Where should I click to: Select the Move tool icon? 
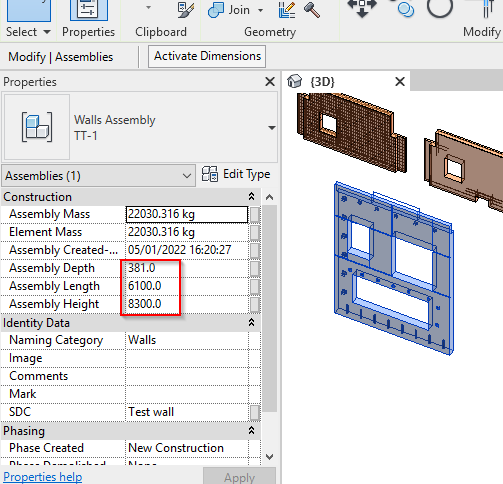pos(362,8)
